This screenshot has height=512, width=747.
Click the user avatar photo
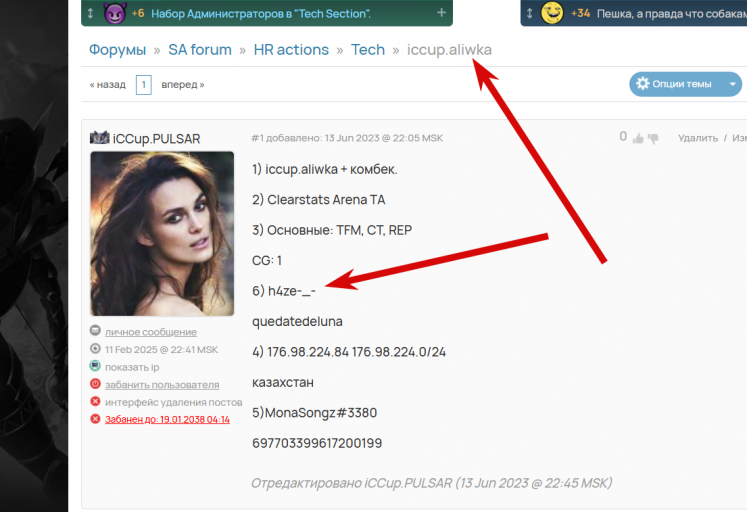162,233
